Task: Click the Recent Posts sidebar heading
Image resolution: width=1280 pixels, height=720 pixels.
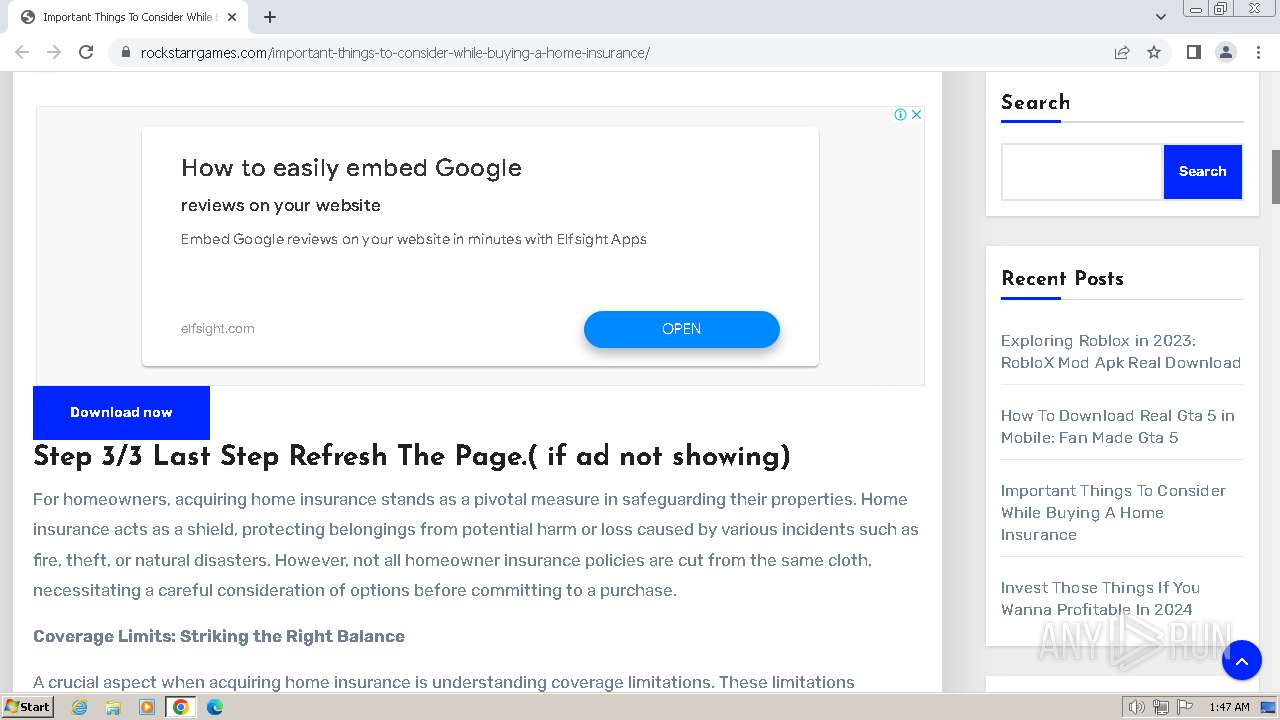Action: pyautogui.click(x=1062, y=279)
